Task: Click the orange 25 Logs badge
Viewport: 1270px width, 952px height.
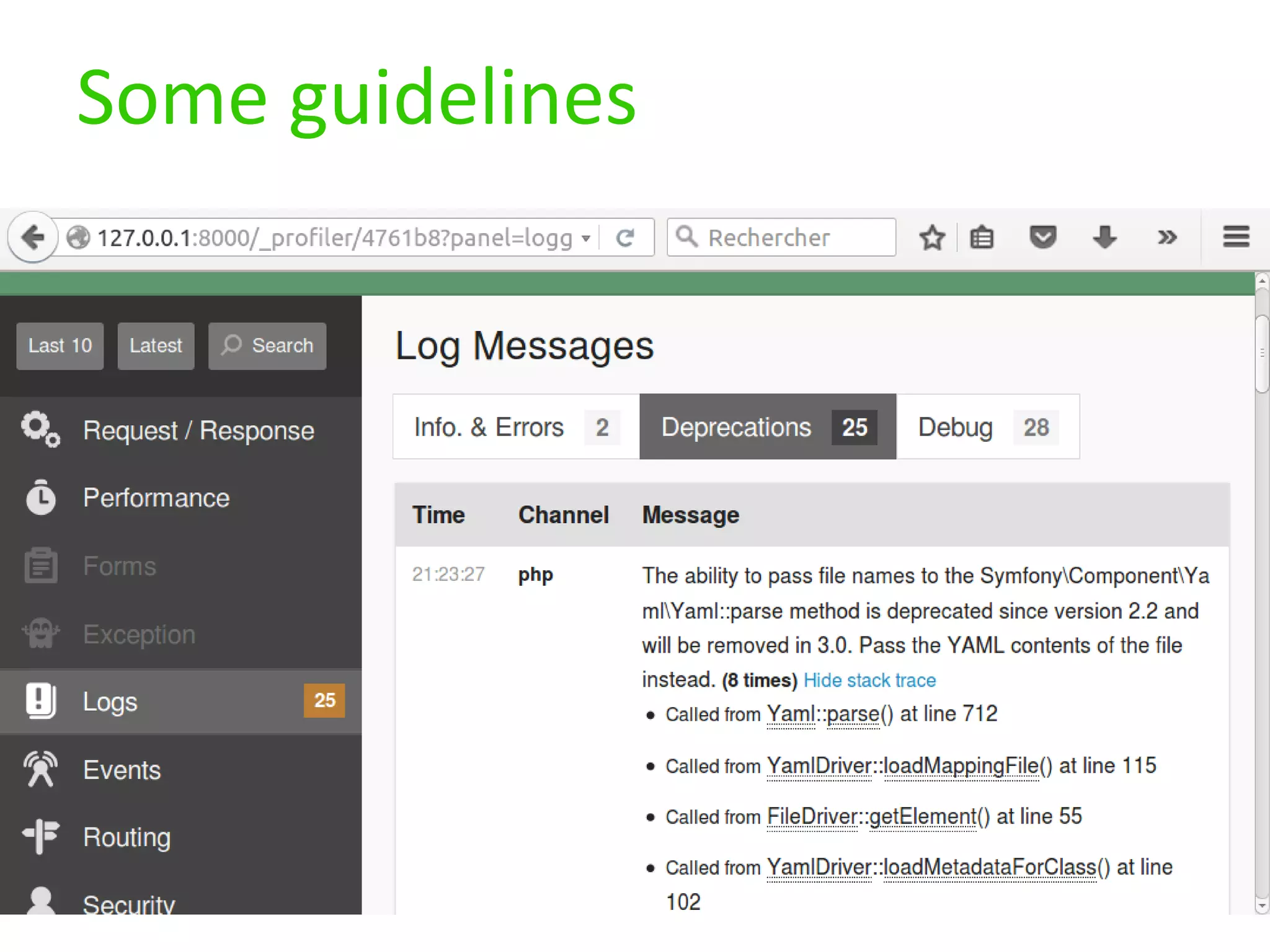Action: pos(324,700)
